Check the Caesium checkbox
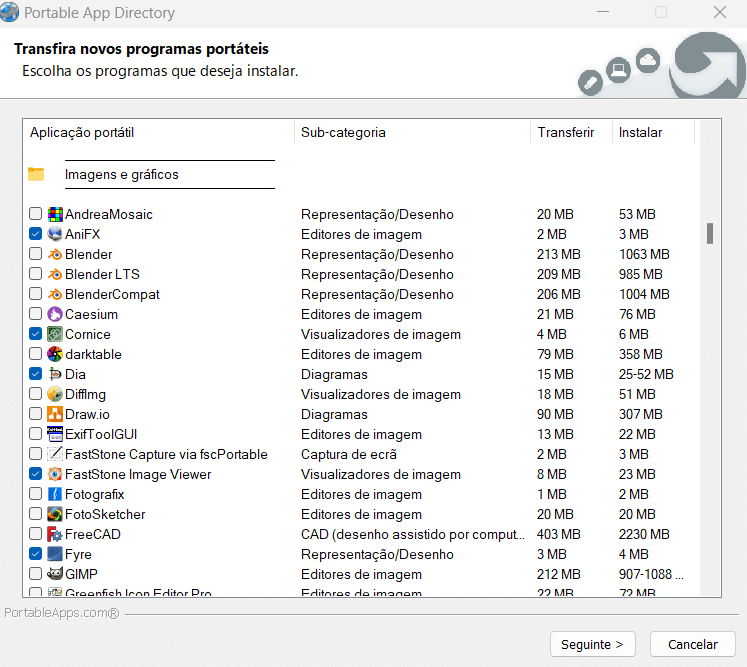Screen dimensions: 747x667 [x=35, y=313]
